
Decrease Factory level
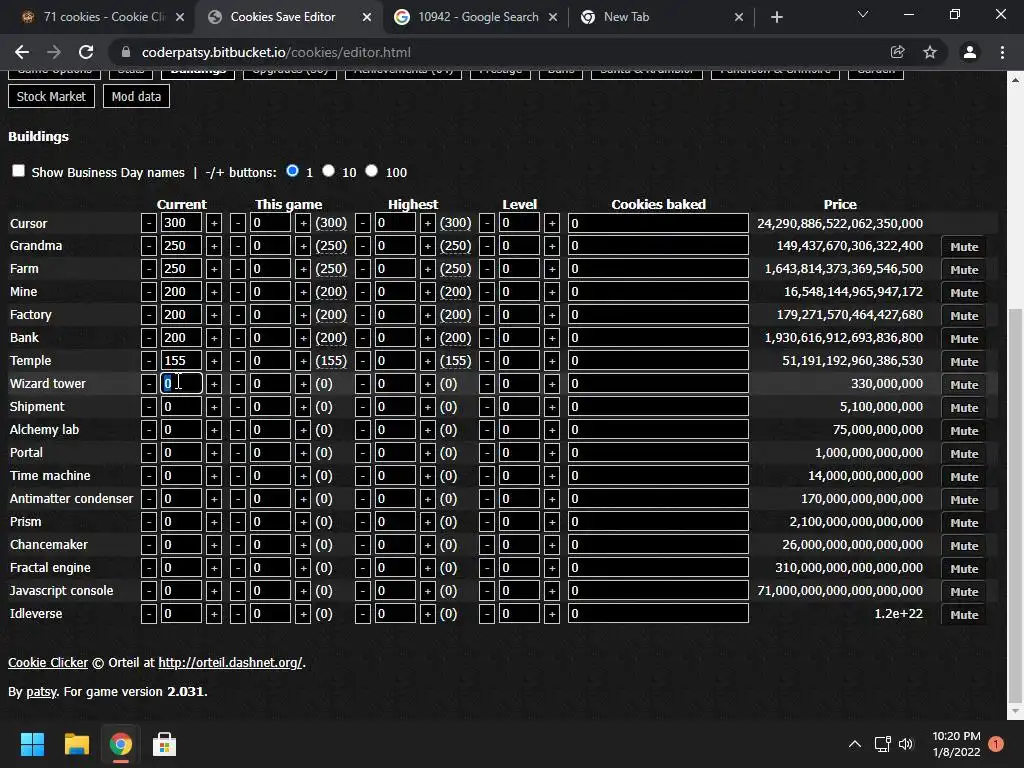coord(487,315)
